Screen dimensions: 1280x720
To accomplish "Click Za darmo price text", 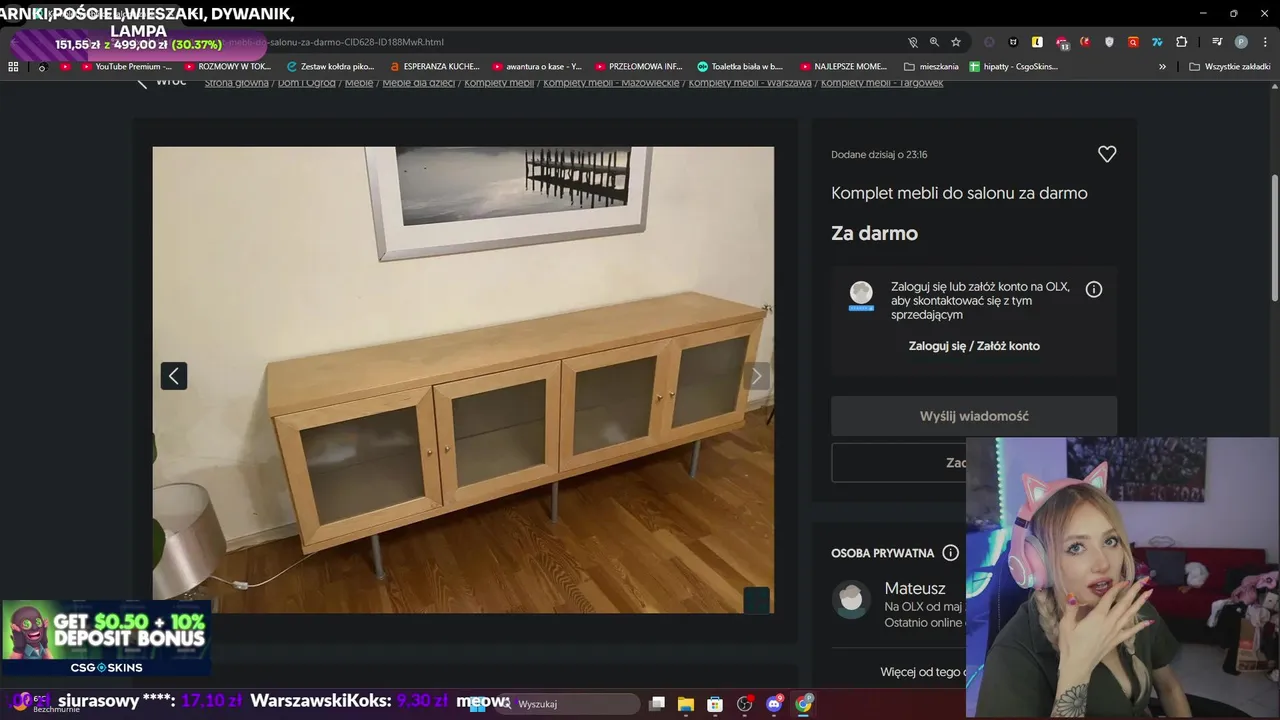I will [874, 233].
